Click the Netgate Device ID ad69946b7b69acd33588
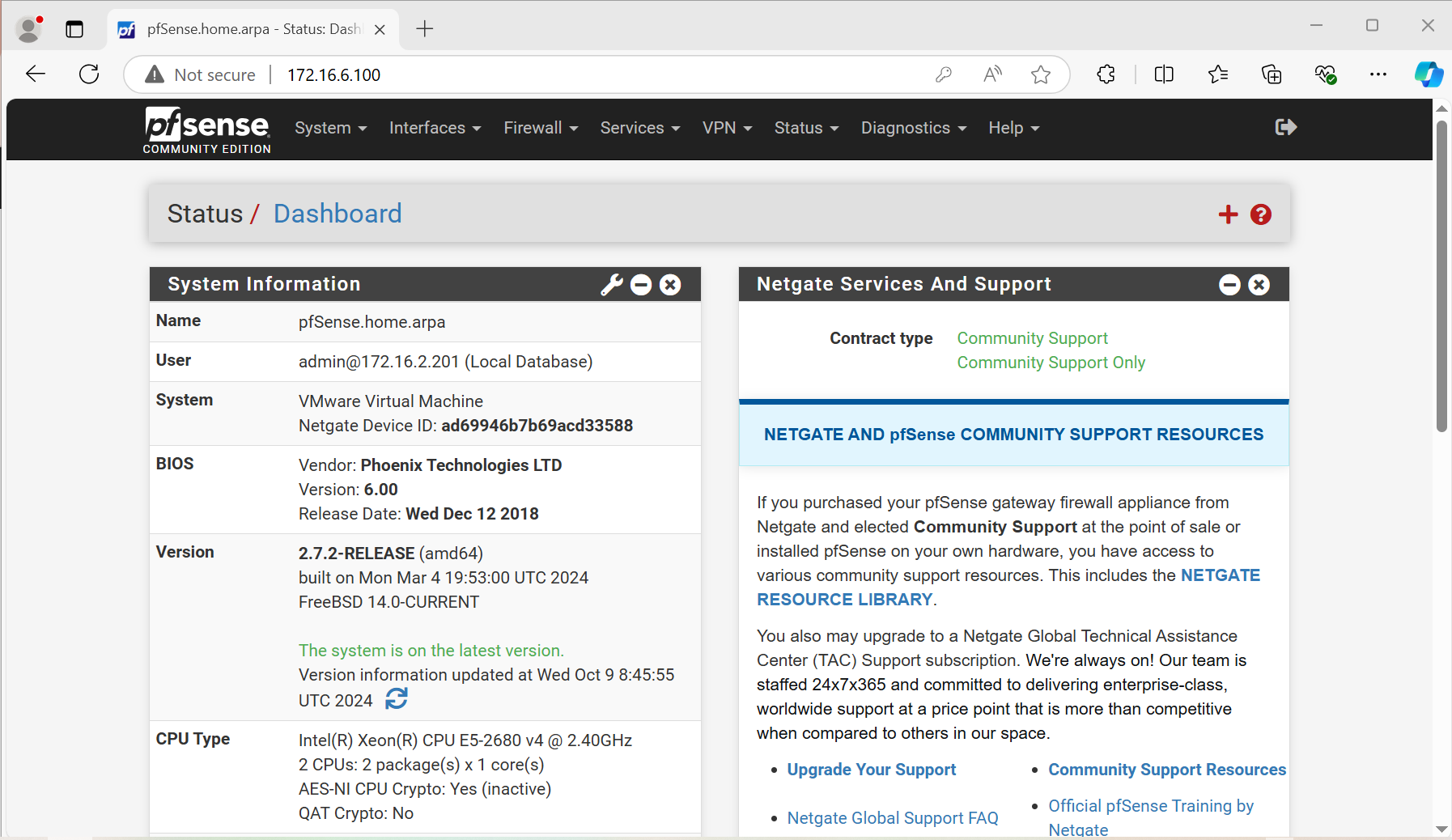This screenshot has height=840, width=1452. pos(537,426)
